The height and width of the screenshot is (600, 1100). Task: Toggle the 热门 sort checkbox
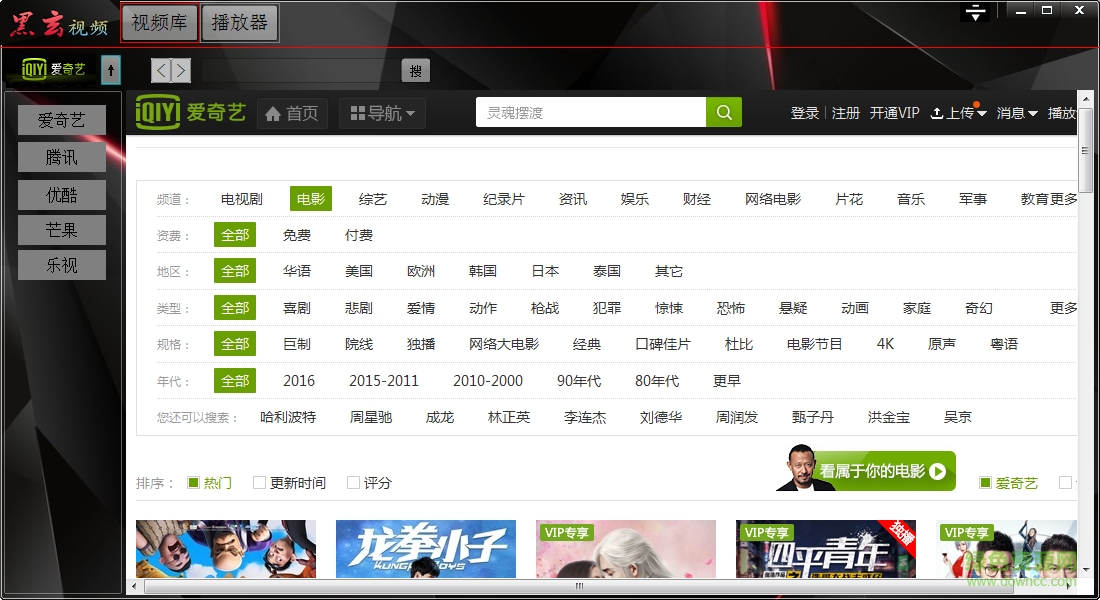(194, 483)
